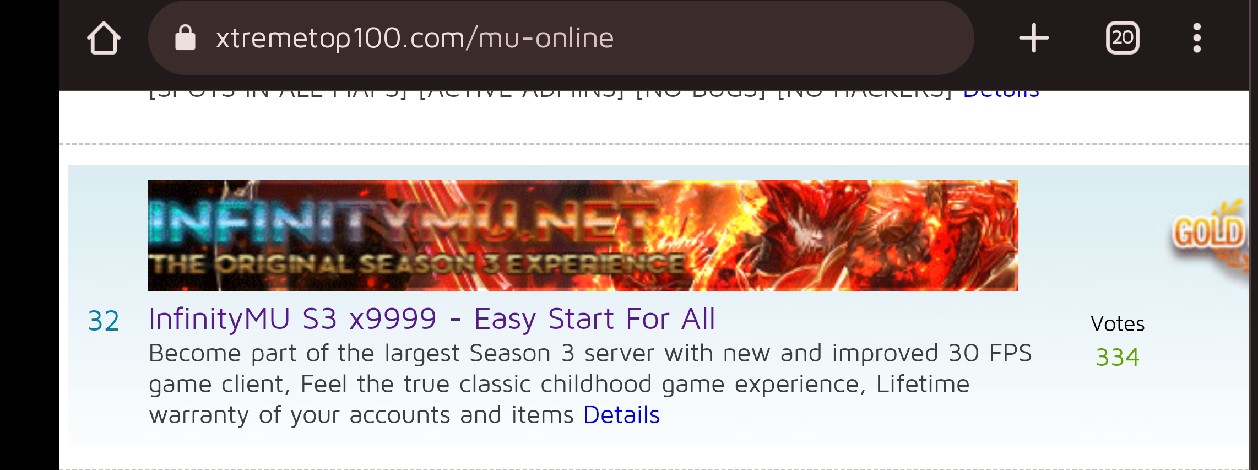Click the Votes label
Image resolution: width=1258 pixels, height=470 pixels.
1117,324
